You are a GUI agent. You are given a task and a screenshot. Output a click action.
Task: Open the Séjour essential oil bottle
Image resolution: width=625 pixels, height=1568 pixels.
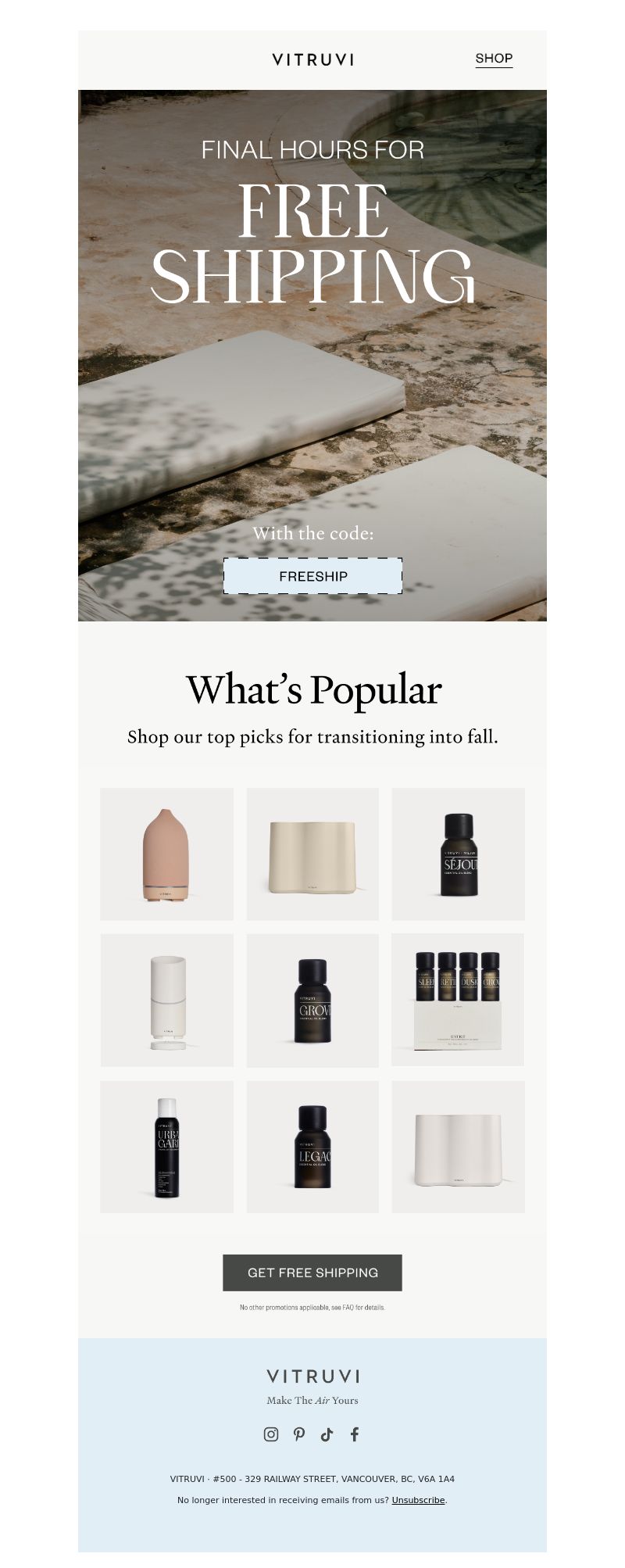click(458, 854)
